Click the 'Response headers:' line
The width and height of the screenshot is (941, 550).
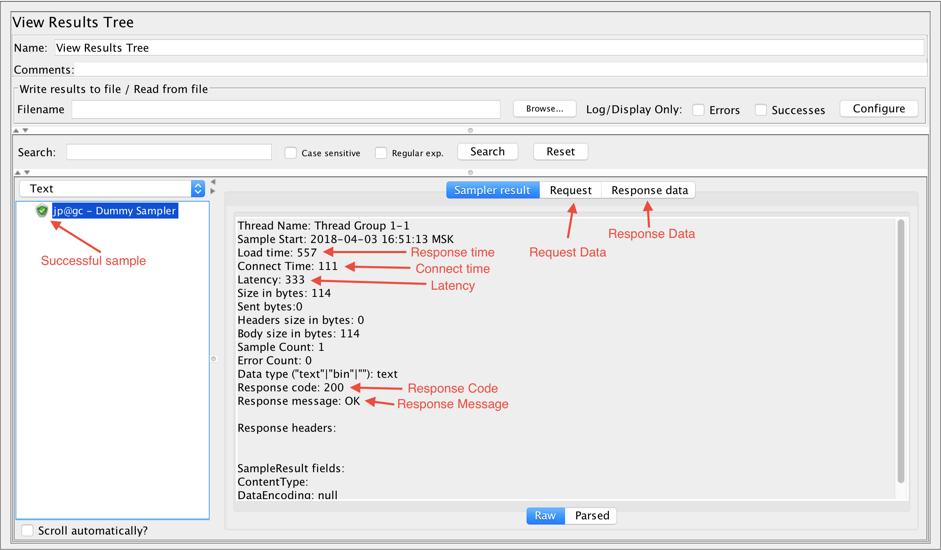[x=287, y=428]
